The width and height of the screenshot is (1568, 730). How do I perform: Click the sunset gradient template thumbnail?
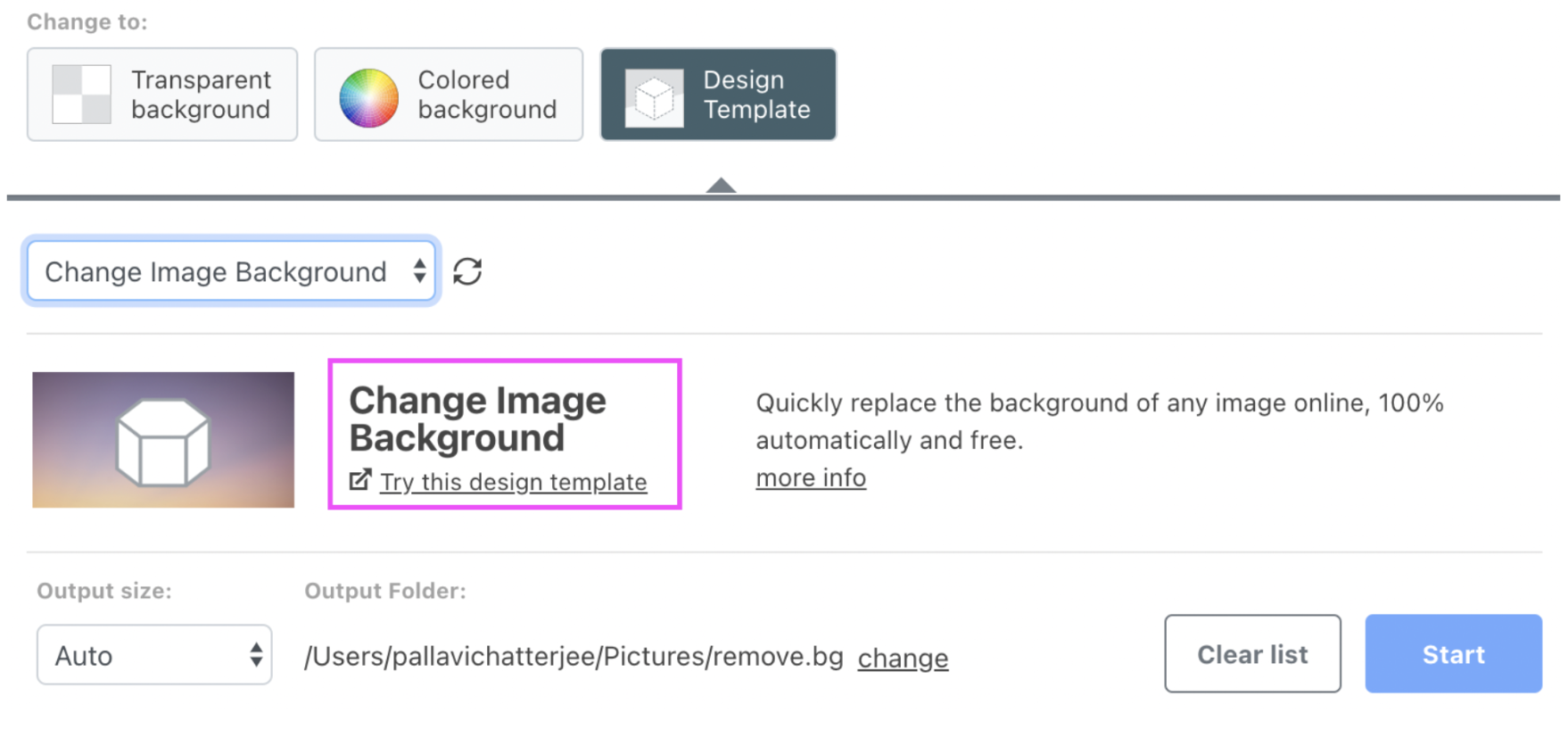pyautogui.click(x=163, y=440)
